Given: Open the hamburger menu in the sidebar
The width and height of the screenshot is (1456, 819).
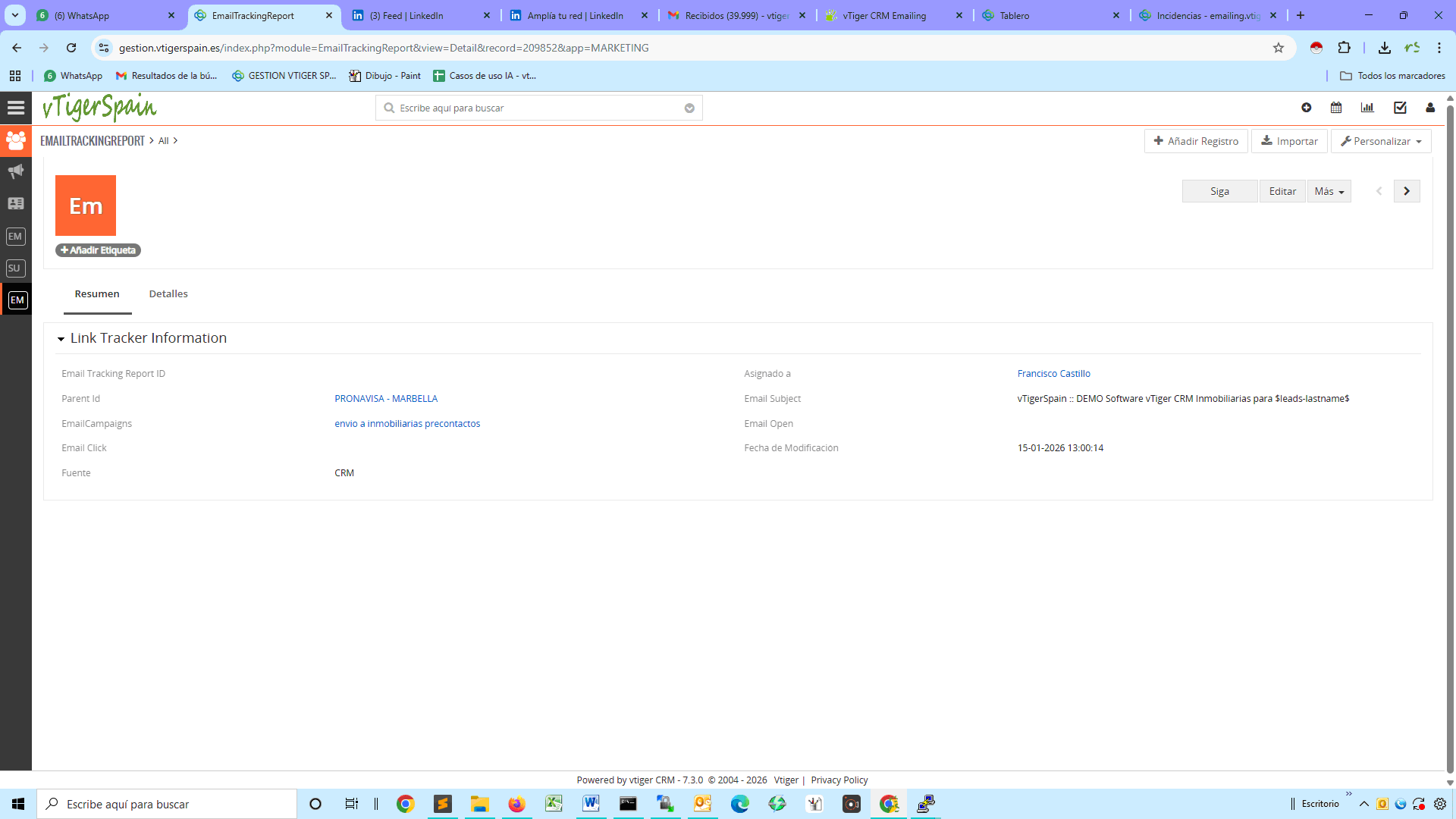Looking at the screenshot, I should (x=15, y=107).
